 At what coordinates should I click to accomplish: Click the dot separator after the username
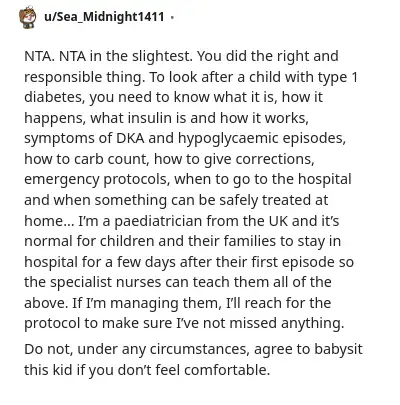[172, 17]
